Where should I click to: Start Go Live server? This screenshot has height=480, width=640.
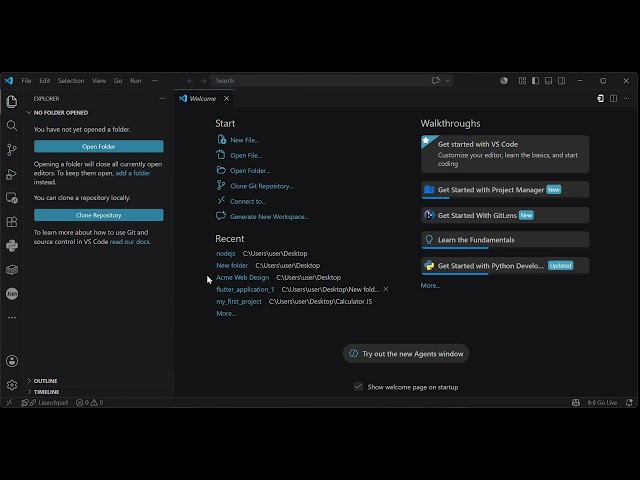[x=602, y=402]
